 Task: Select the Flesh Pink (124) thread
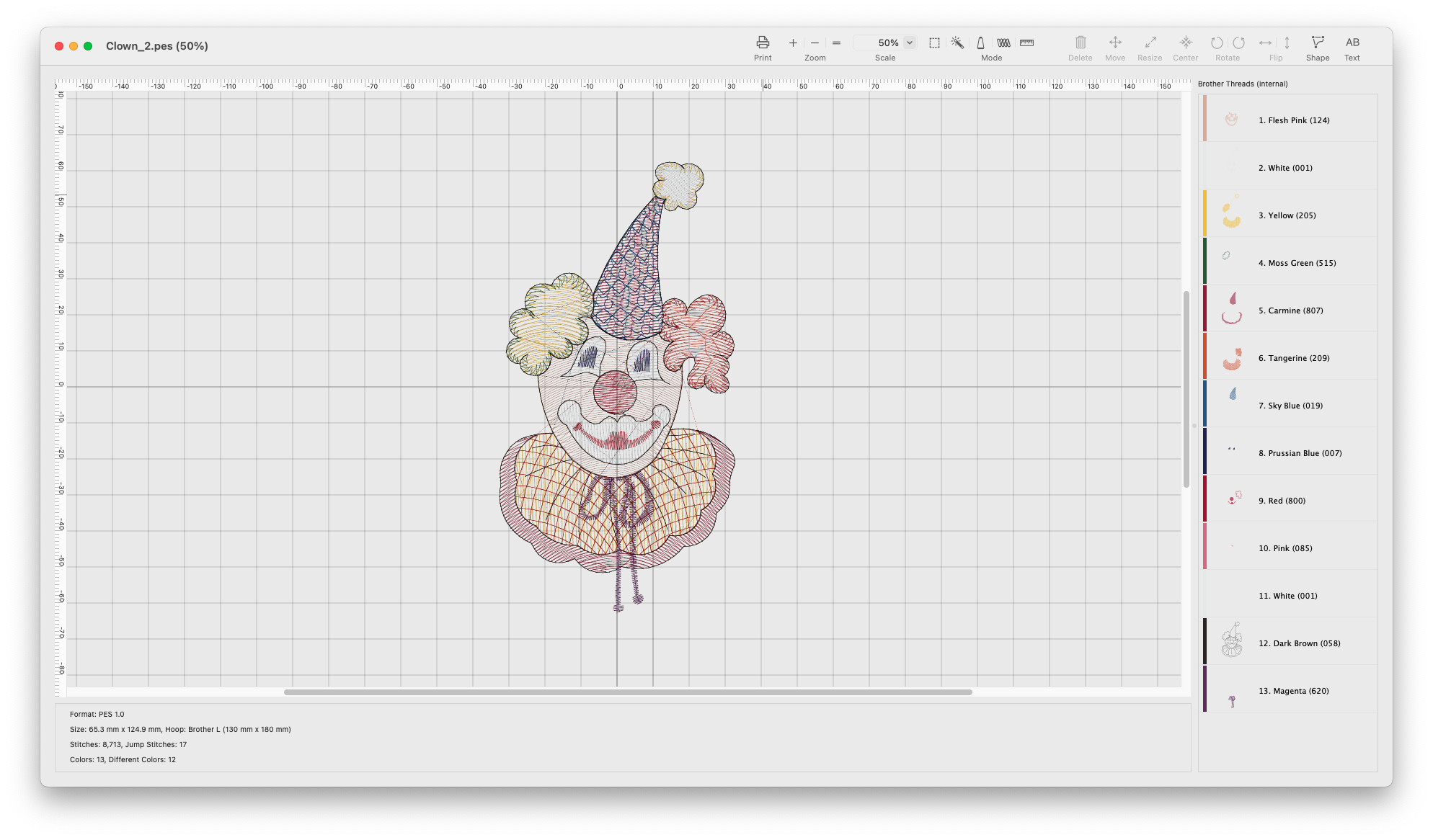tap(1294, 120)
